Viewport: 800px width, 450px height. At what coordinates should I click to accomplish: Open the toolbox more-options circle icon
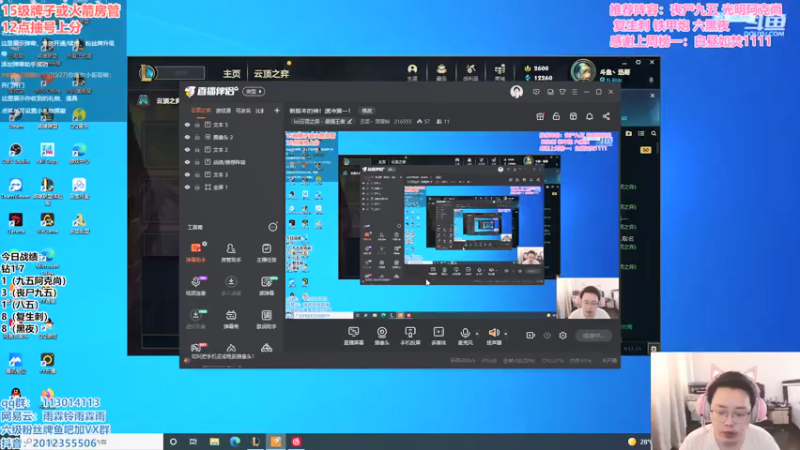273,227
